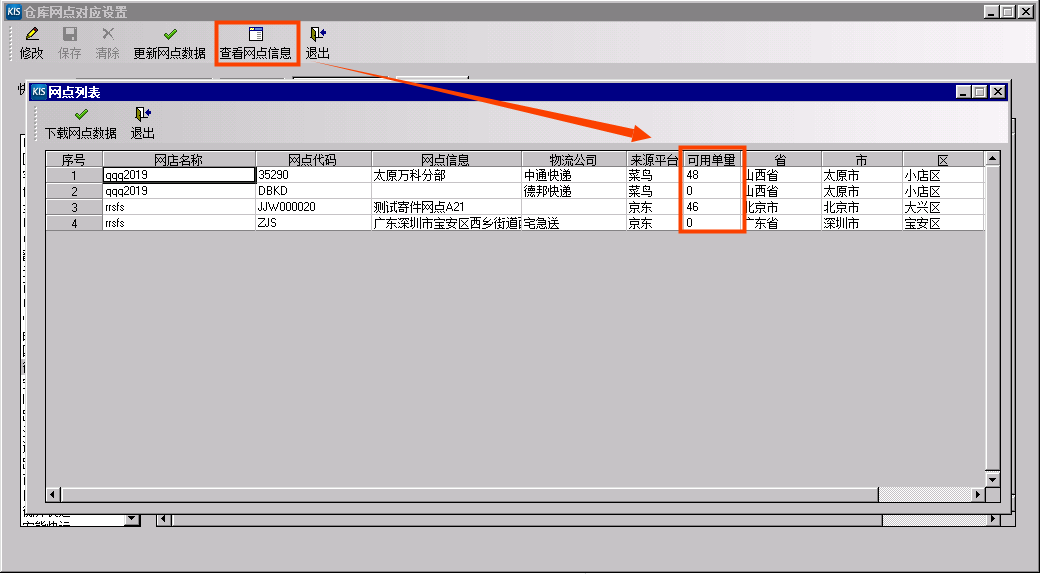
Task: Select the 网点信息 column header
Action: tap(446, 160)
